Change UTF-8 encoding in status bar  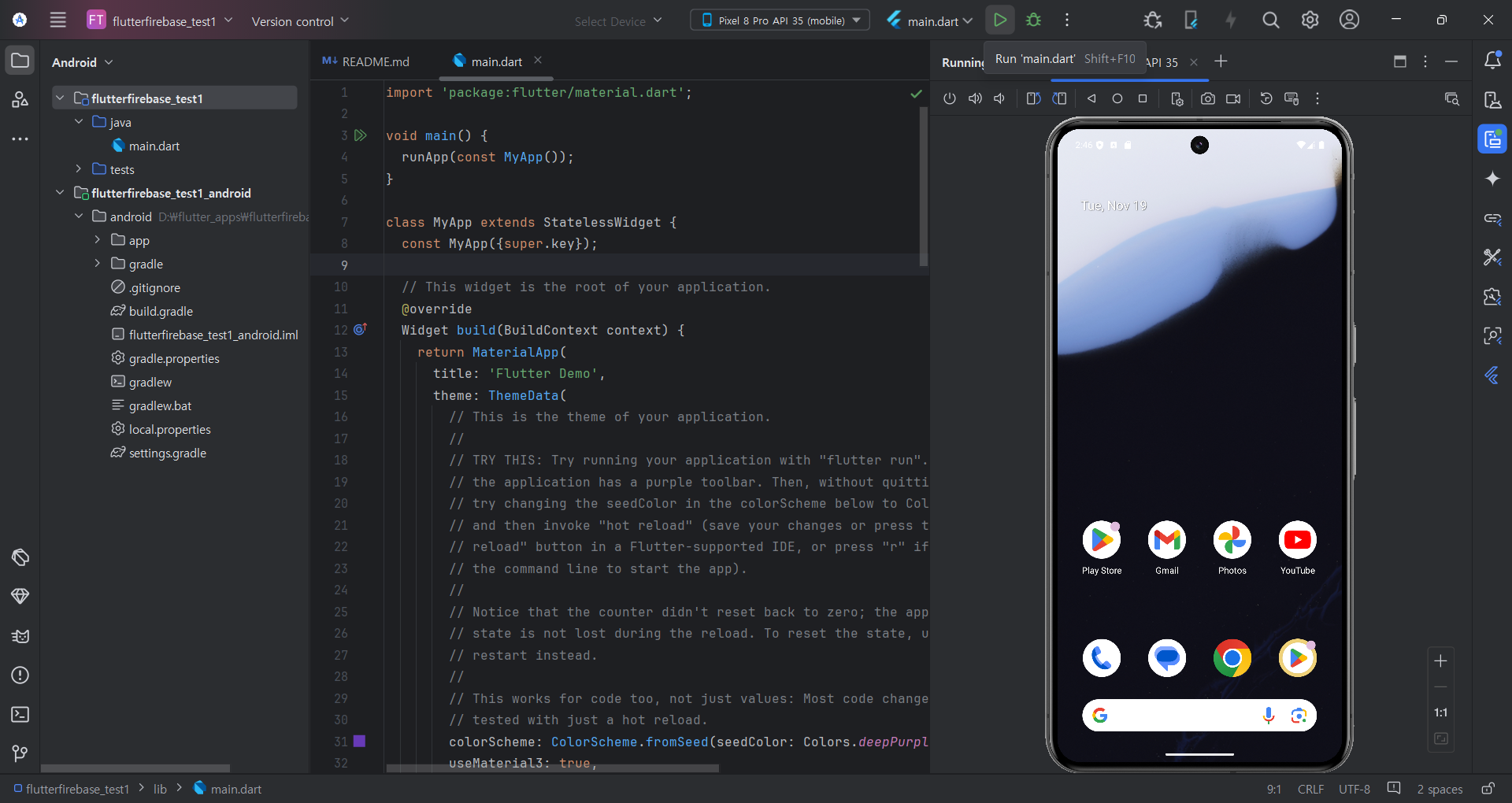click(1354, 789)
